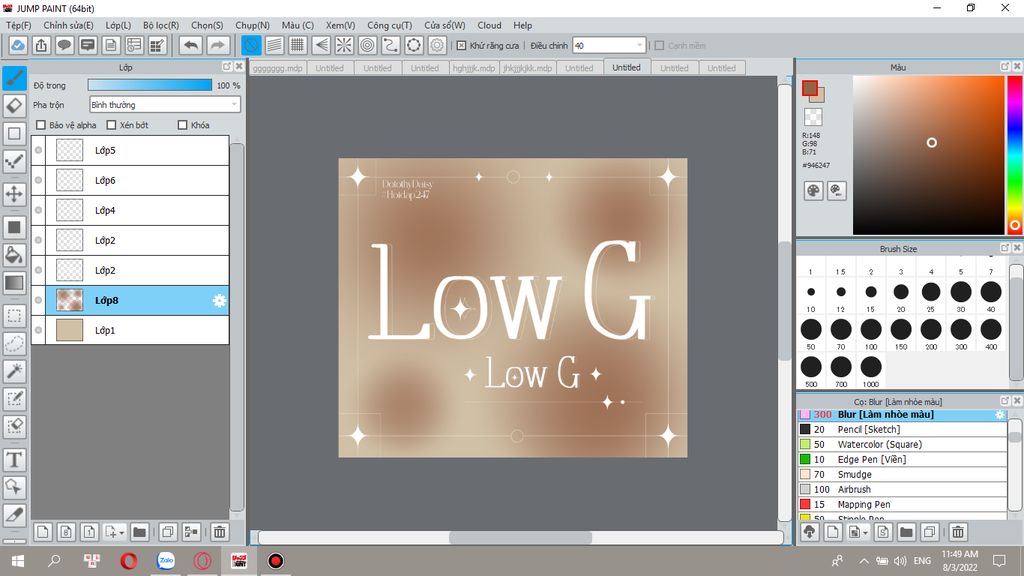The height and width of the screenshot is (576, 1024).
Task: Select the Eraser tool in left toolbar
Action: pos(14,105)
